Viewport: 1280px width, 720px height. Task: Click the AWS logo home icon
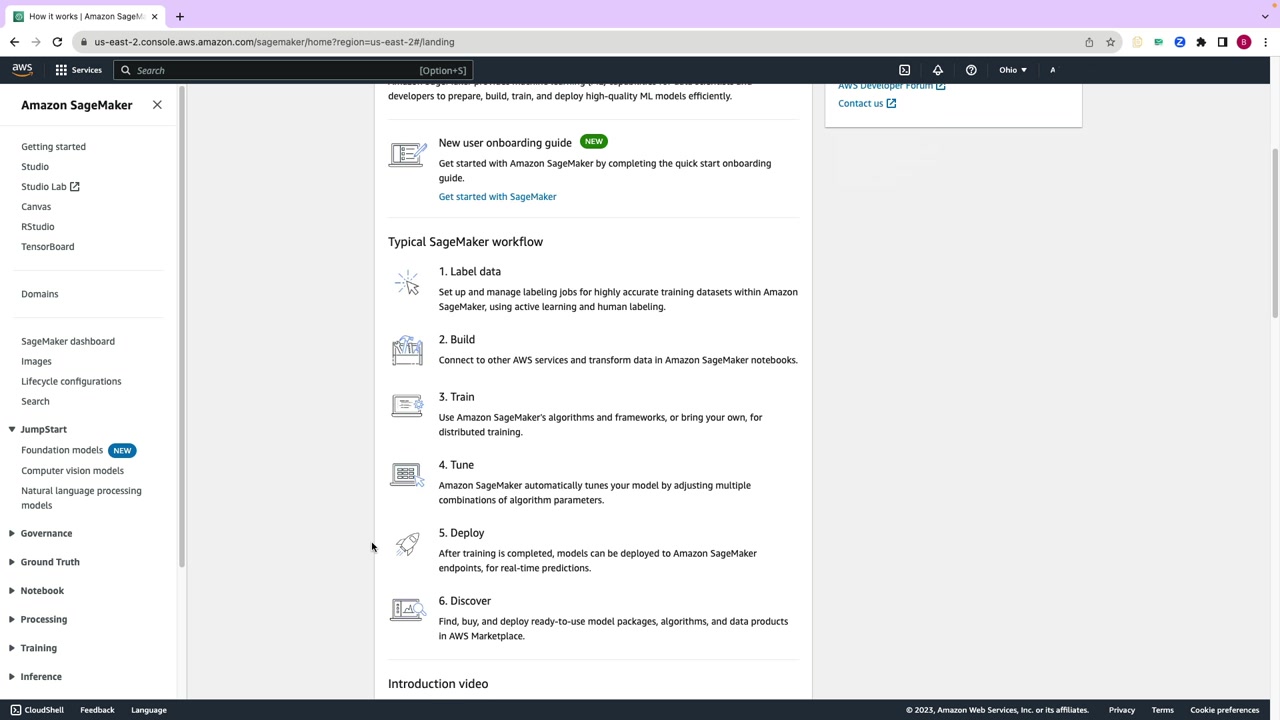coord(22,70)
